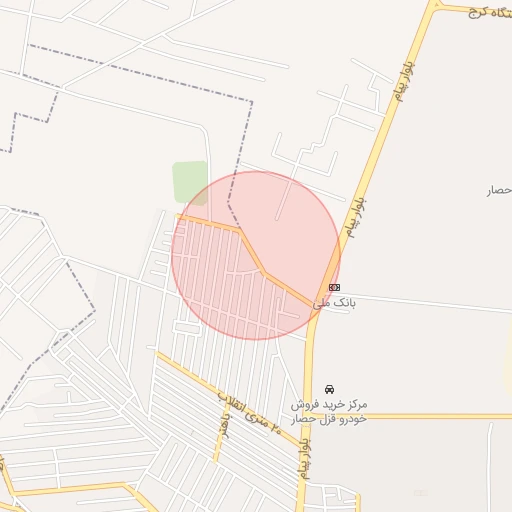This screenshot has height=512, width=512.
Task: Select the بانک ملی text label
Action: pos(334,303)
